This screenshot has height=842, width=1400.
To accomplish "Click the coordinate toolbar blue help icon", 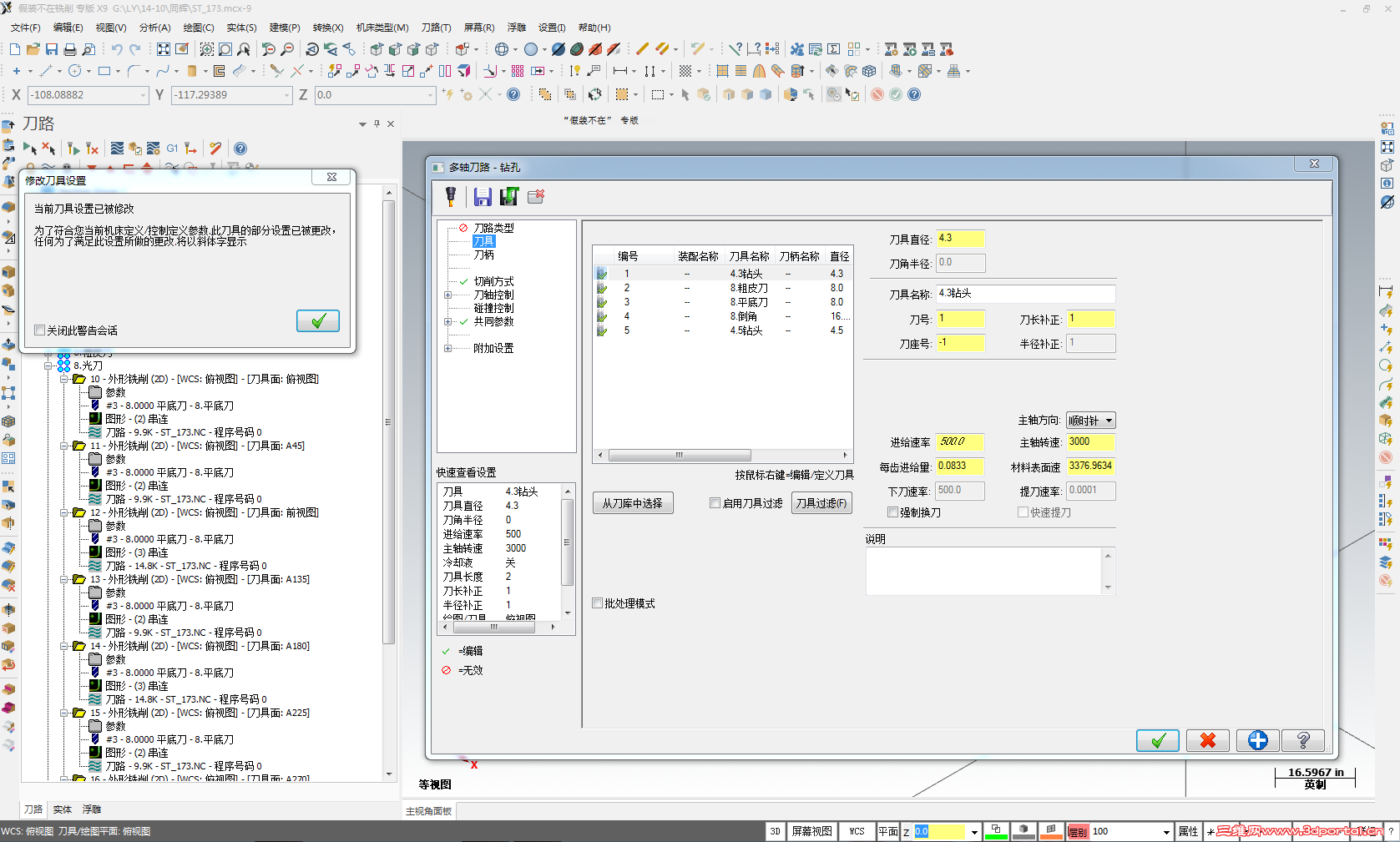I will (x=513, y=94).
